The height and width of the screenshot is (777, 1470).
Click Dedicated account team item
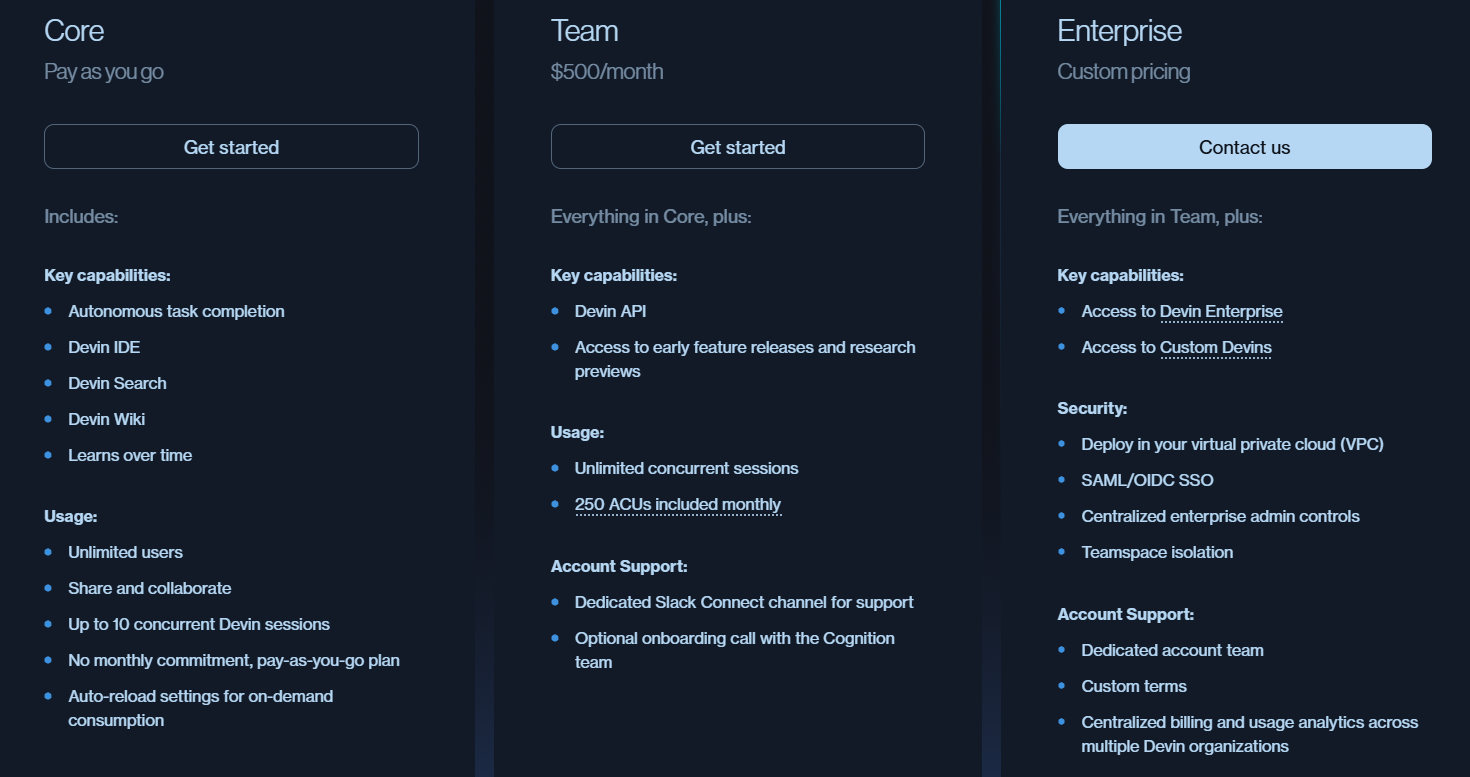point(1172,650)
